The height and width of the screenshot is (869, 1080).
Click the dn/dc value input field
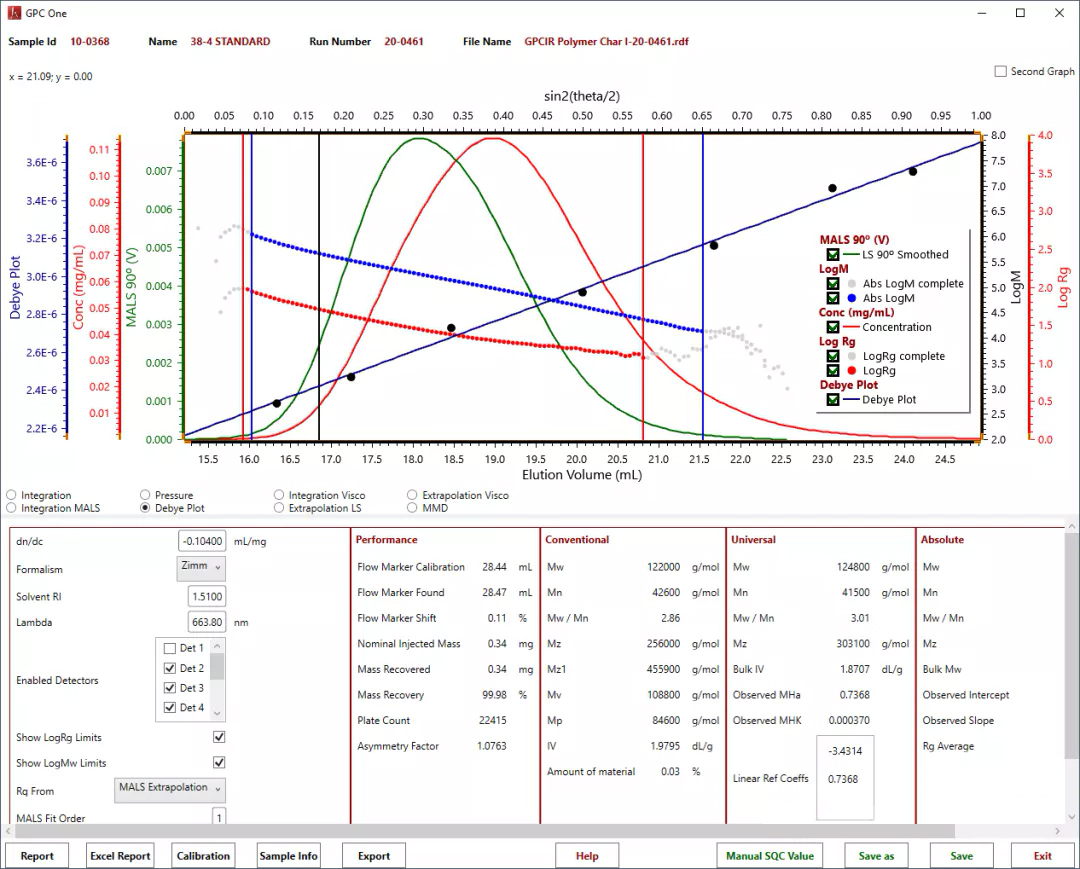(202, 541)
